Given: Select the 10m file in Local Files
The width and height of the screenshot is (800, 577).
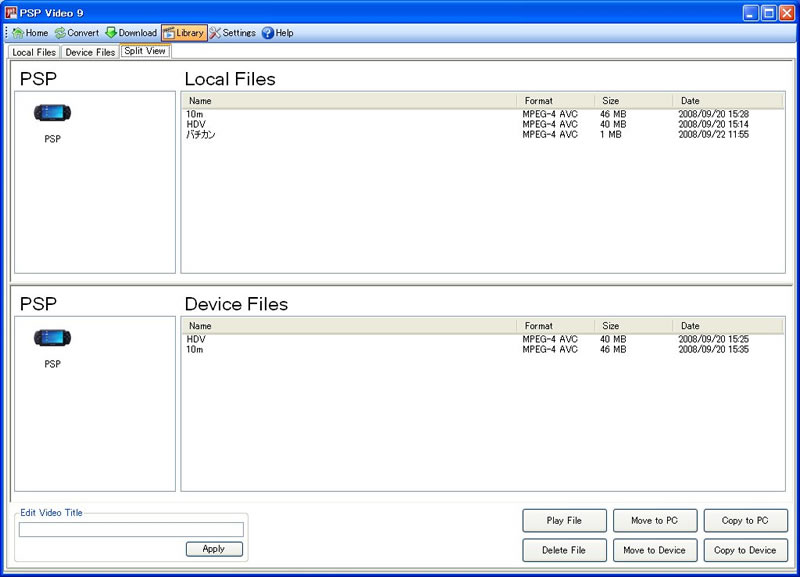Looking at the screenshot, I should (x=194, y=114).
